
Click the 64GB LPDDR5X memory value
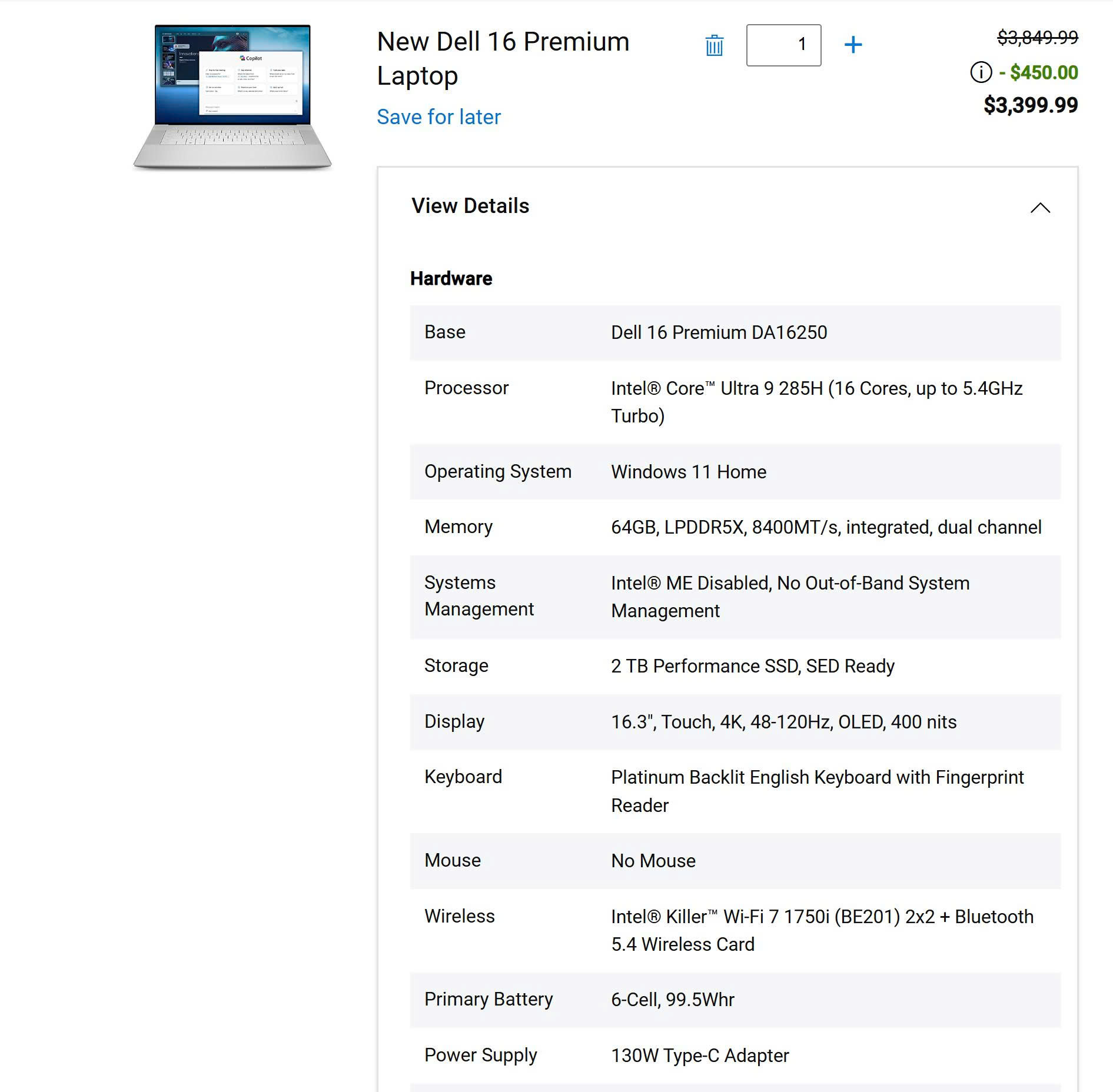pyautogui.click(x=826, y=527)
